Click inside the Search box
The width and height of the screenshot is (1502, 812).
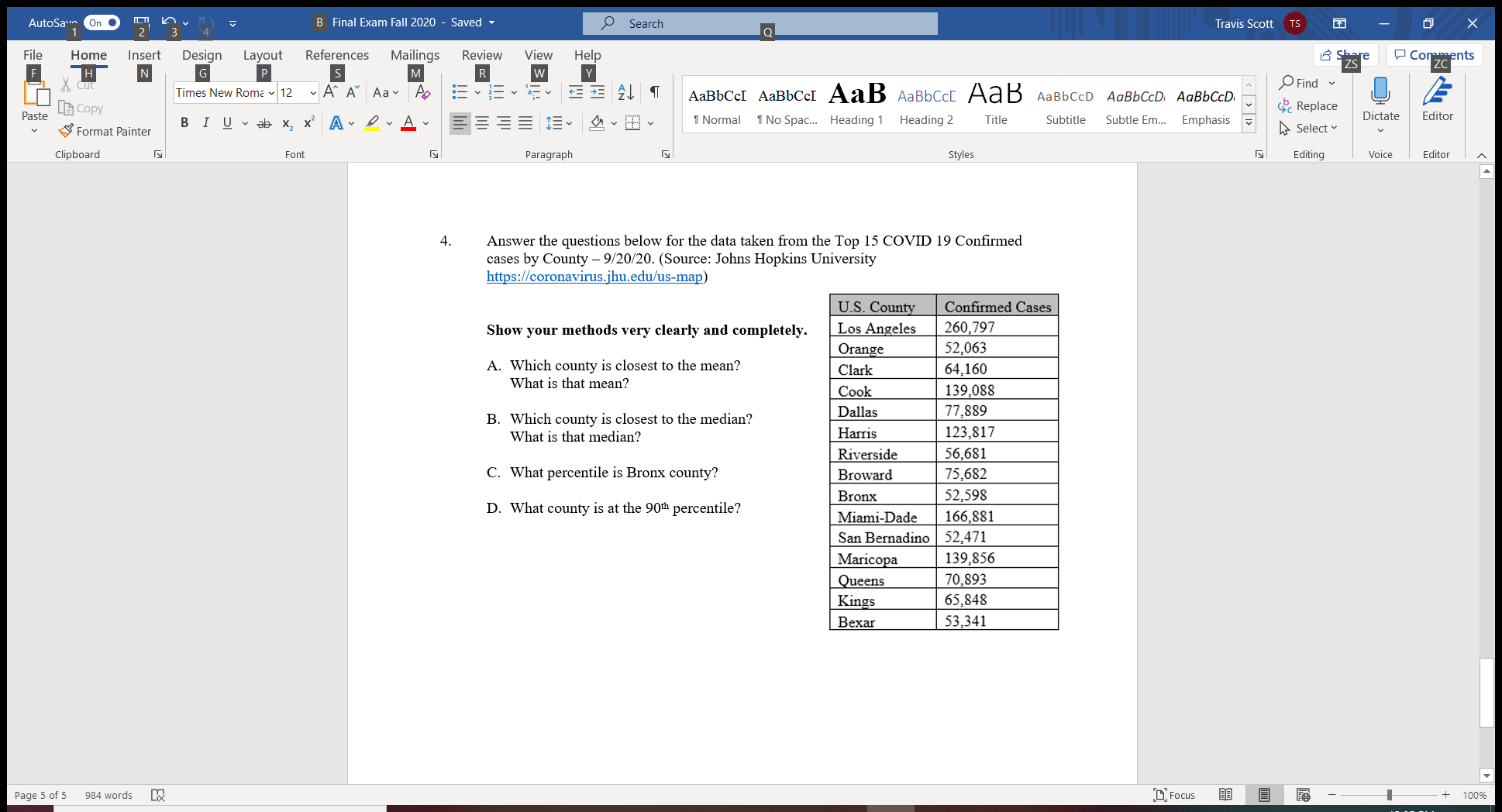pos(760,23)
